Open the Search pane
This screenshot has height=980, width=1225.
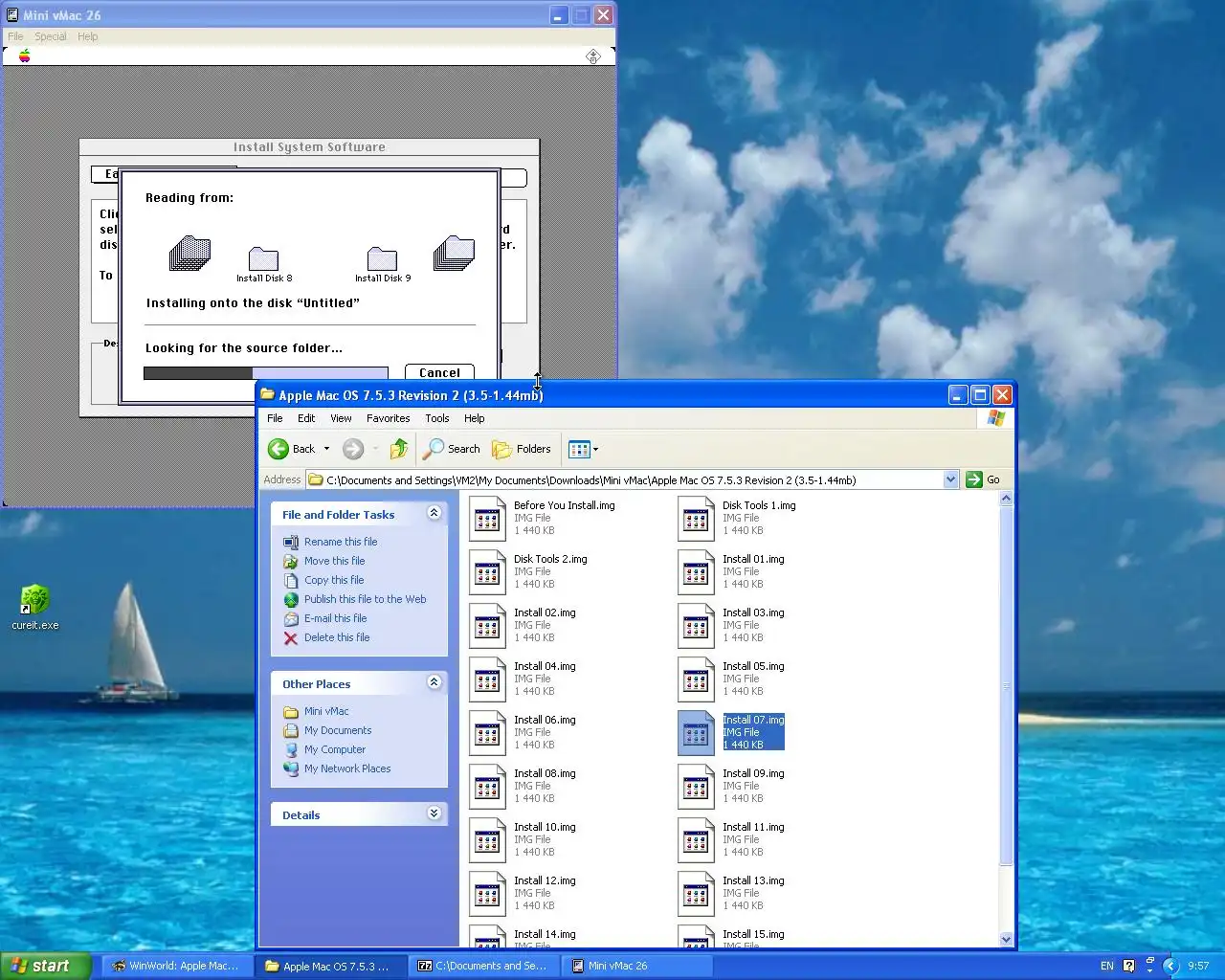[452, 449]
